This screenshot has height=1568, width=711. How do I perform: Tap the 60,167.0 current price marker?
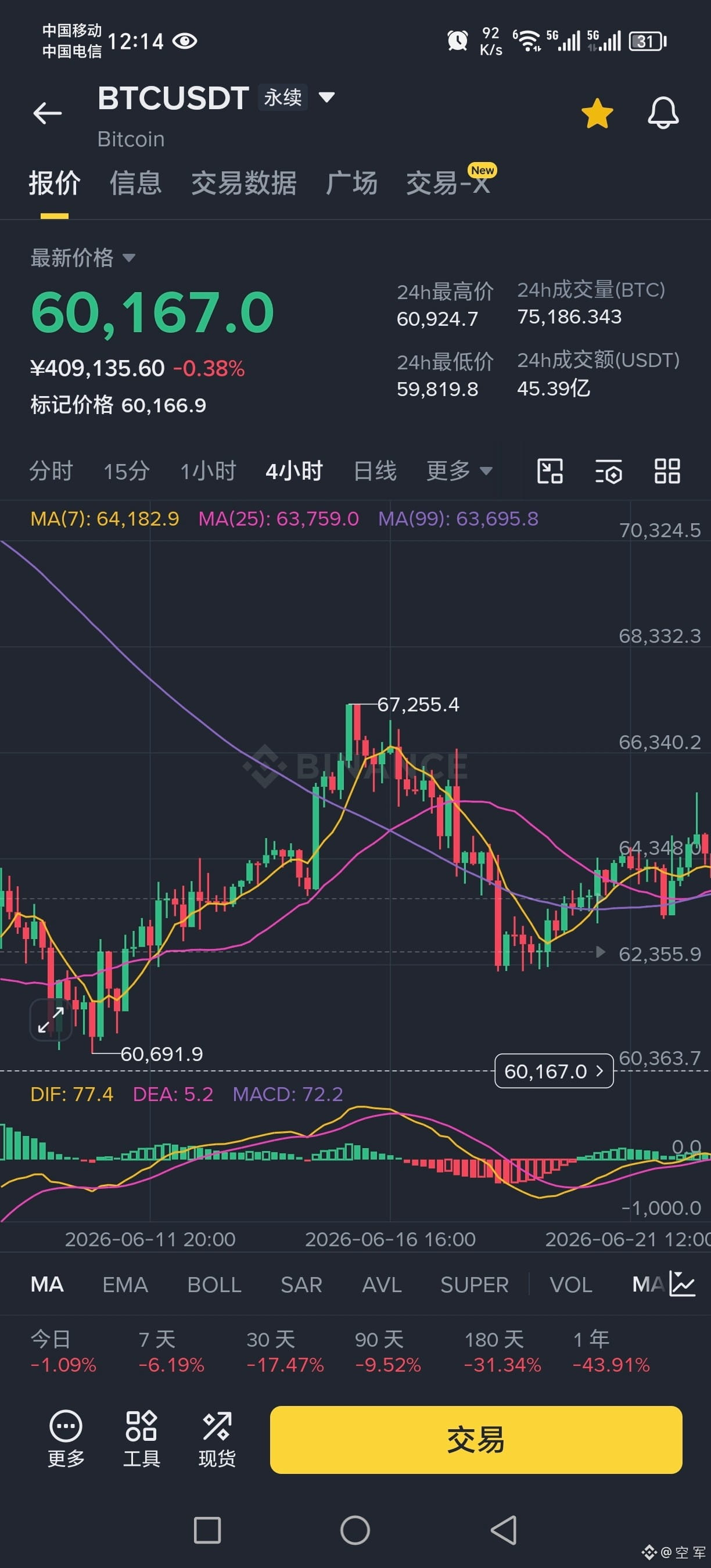[x=554, y=1071]
